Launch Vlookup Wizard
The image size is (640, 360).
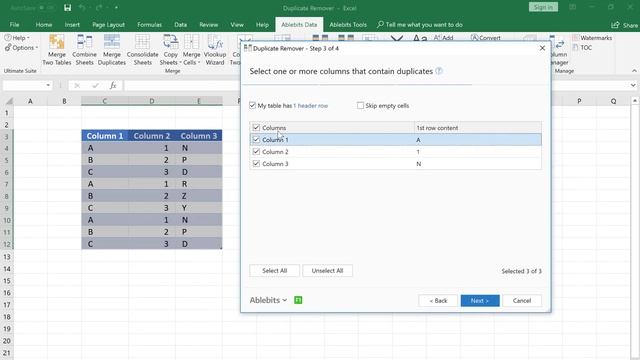click(x=215, y=50)
